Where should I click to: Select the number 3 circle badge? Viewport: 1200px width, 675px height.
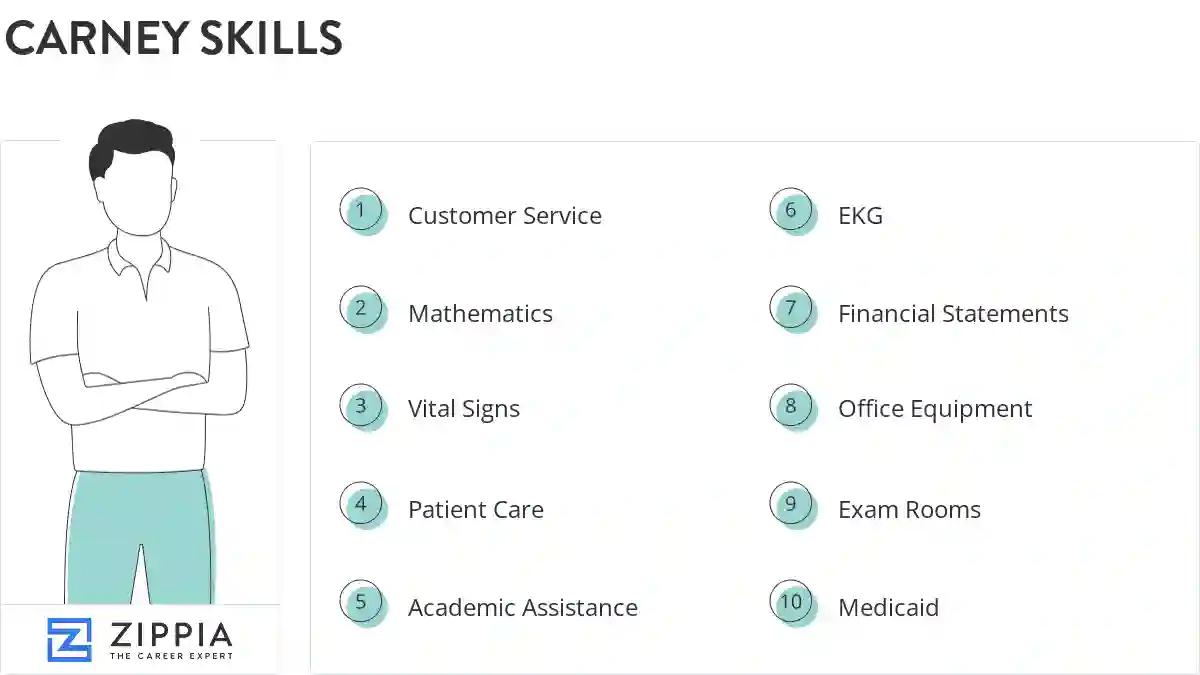coord(361,406)
